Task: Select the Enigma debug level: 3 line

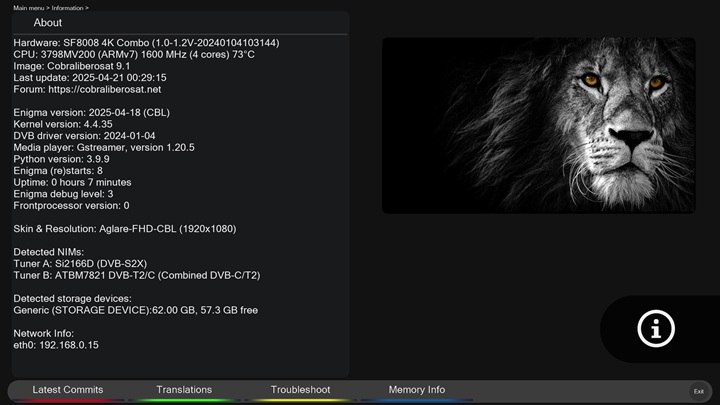Action: click(63, 194)
